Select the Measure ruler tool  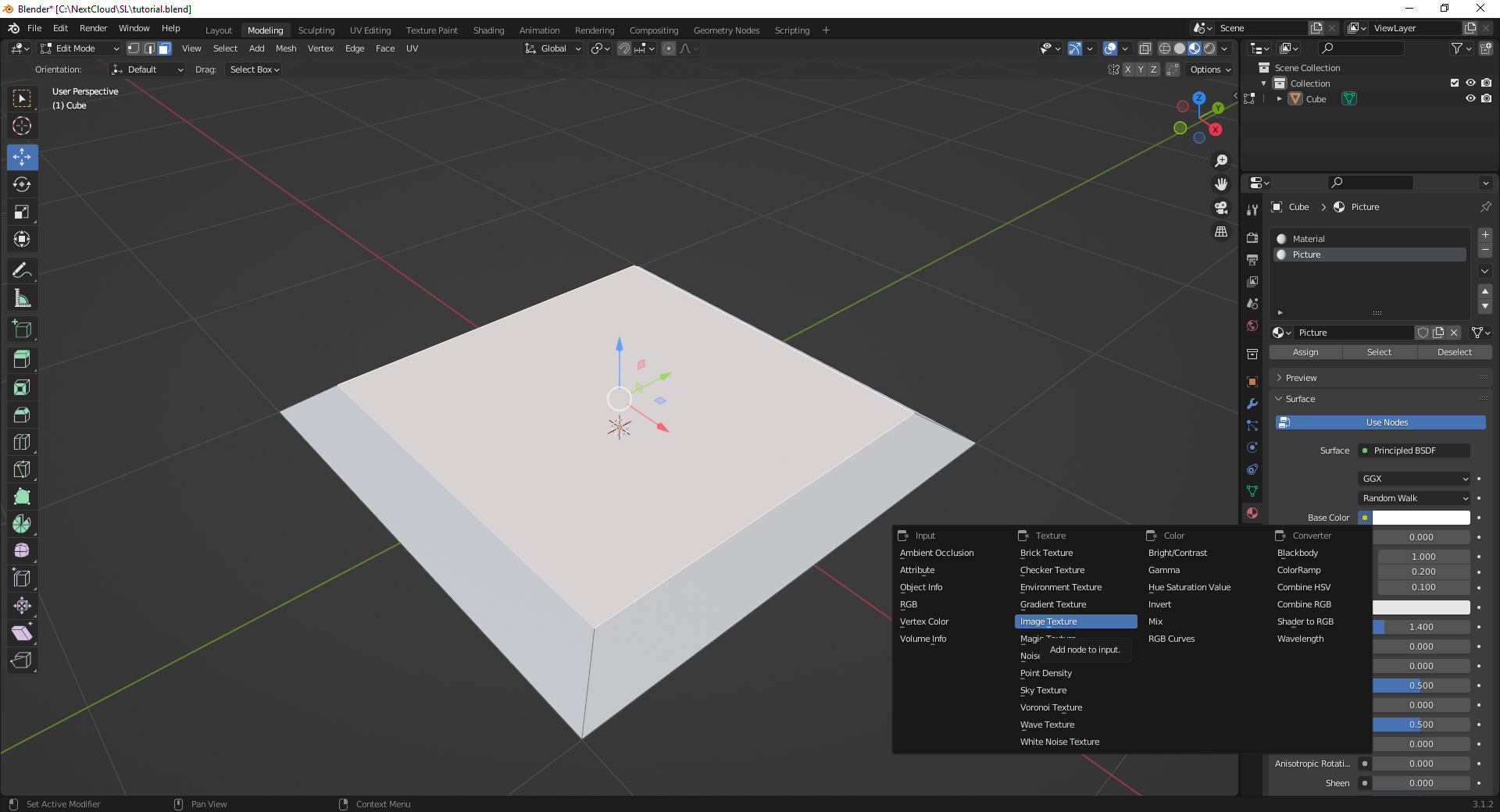click(22, 298)
